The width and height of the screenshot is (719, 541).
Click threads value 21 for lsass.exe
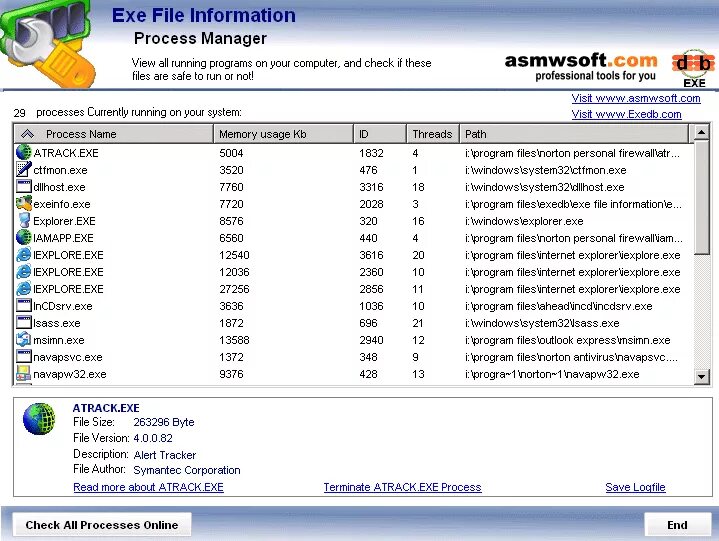tap(418, 323)
